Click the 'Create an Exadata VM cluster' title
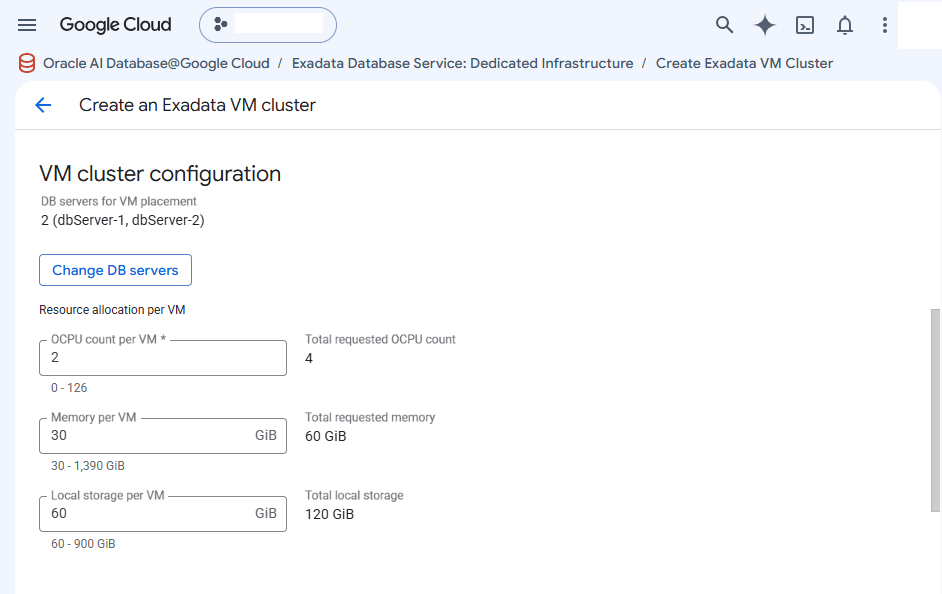 (x=197, y=105)
